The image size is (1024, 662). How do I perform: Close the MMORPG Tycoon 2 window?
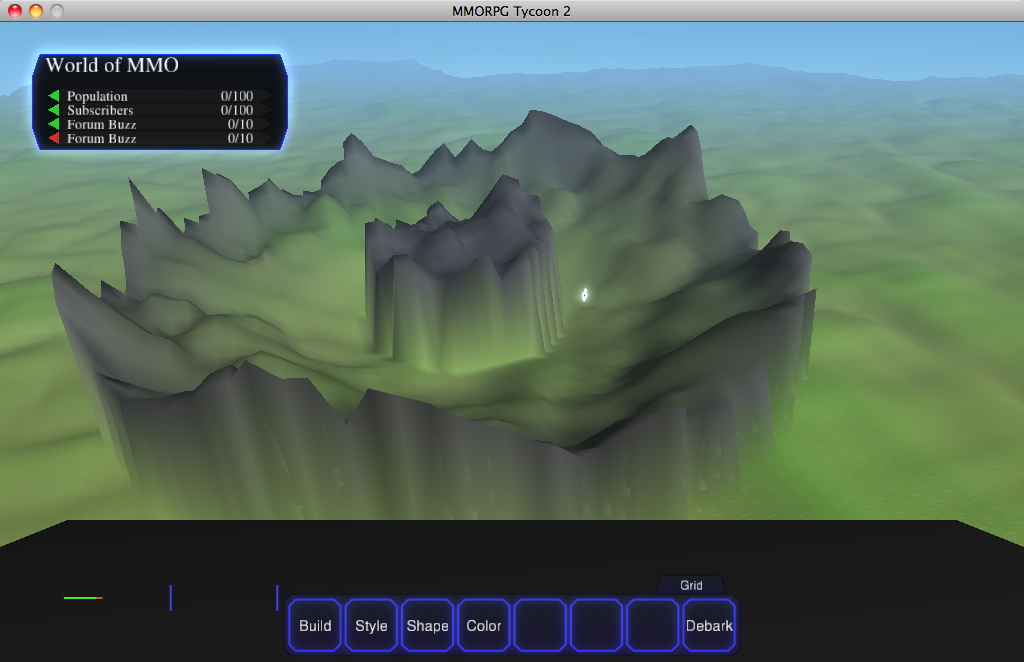pyautogui.click(x=14, y=11)
